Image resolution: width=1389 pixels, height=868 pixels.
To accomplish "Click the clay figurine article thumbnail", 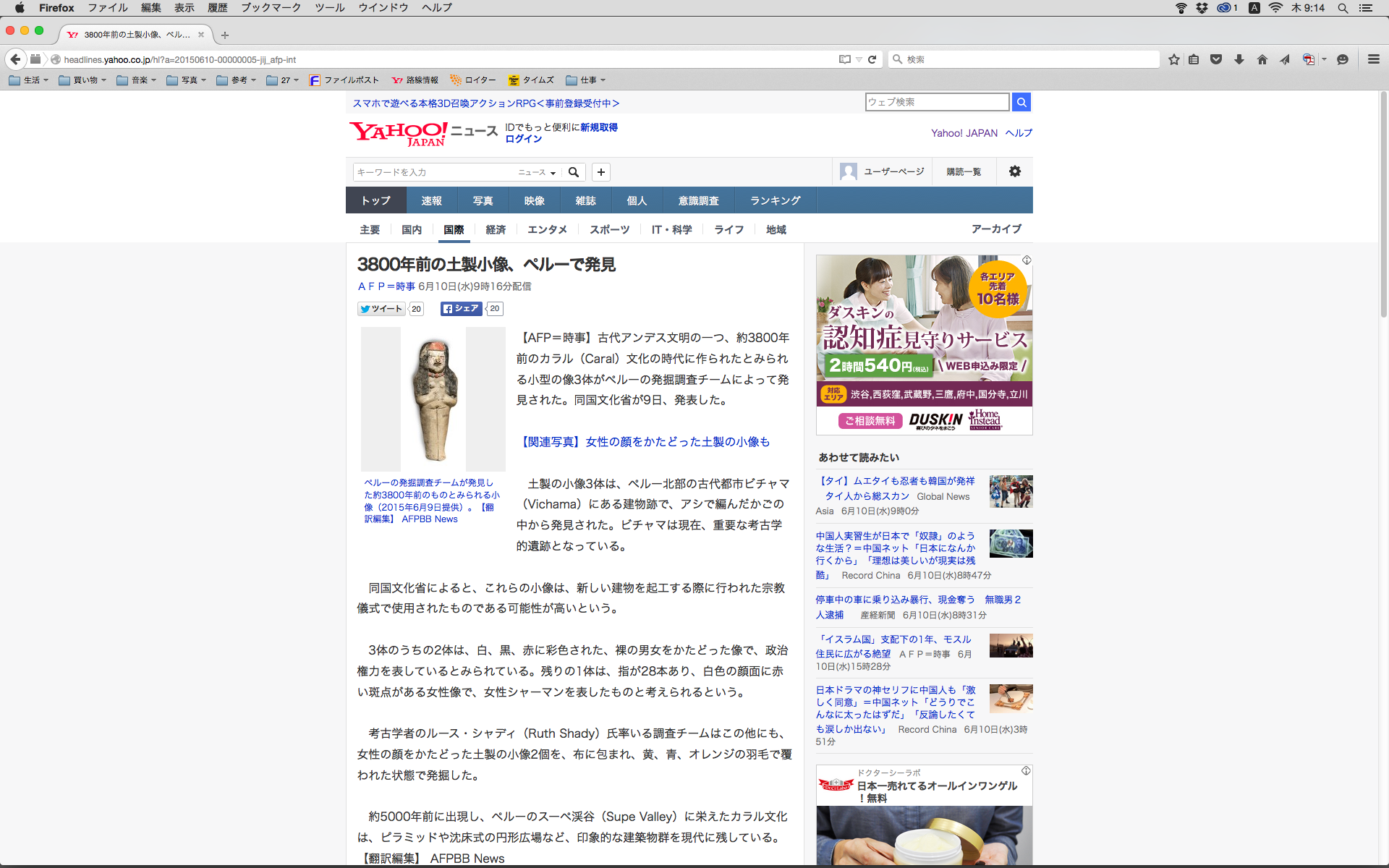I will [x=433, y=399].
